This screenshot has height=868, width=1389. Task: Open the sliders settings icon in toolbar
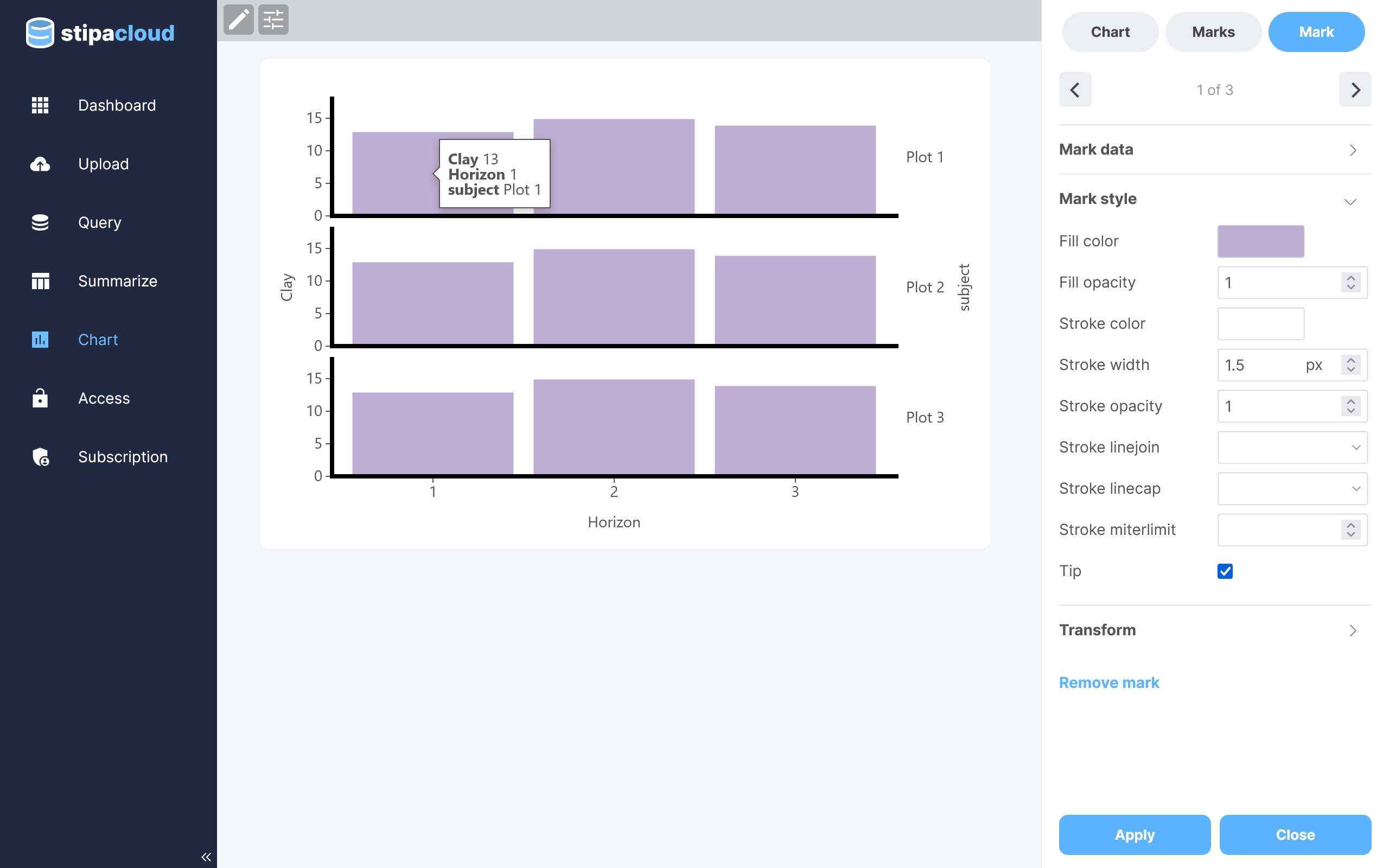point(273,20)
